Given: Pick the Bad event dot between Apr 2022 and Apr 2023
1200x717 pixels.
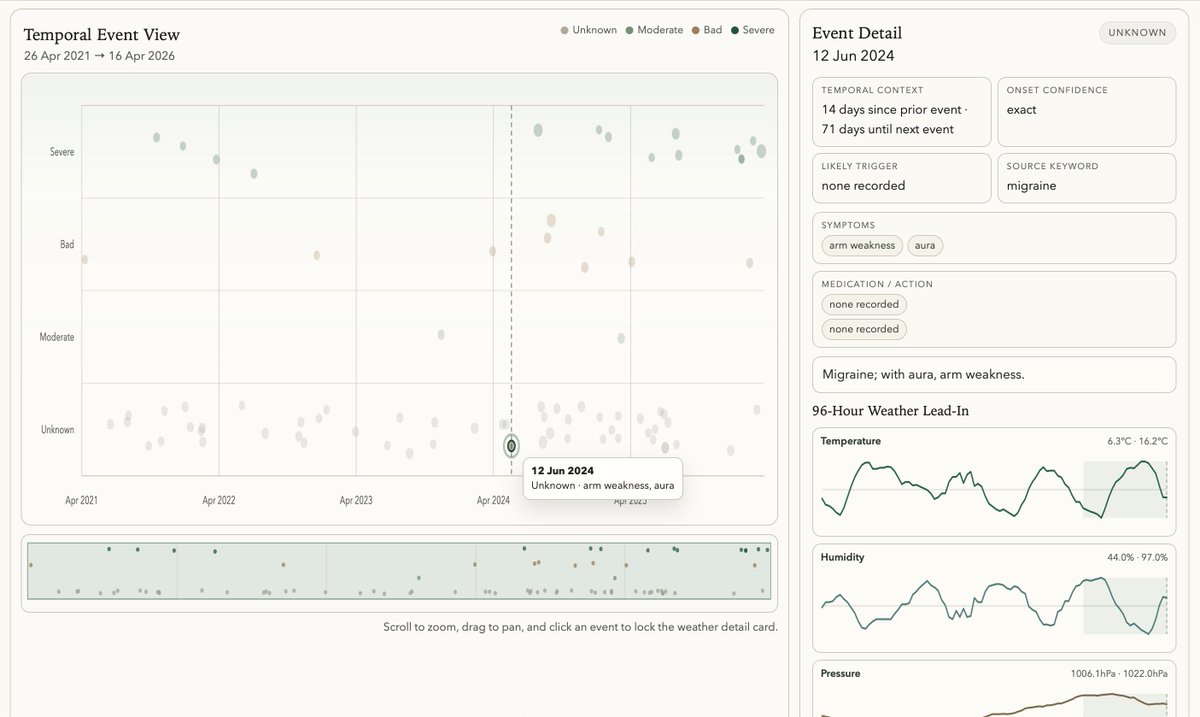Looking at the screenshot, I should (317, 255).
